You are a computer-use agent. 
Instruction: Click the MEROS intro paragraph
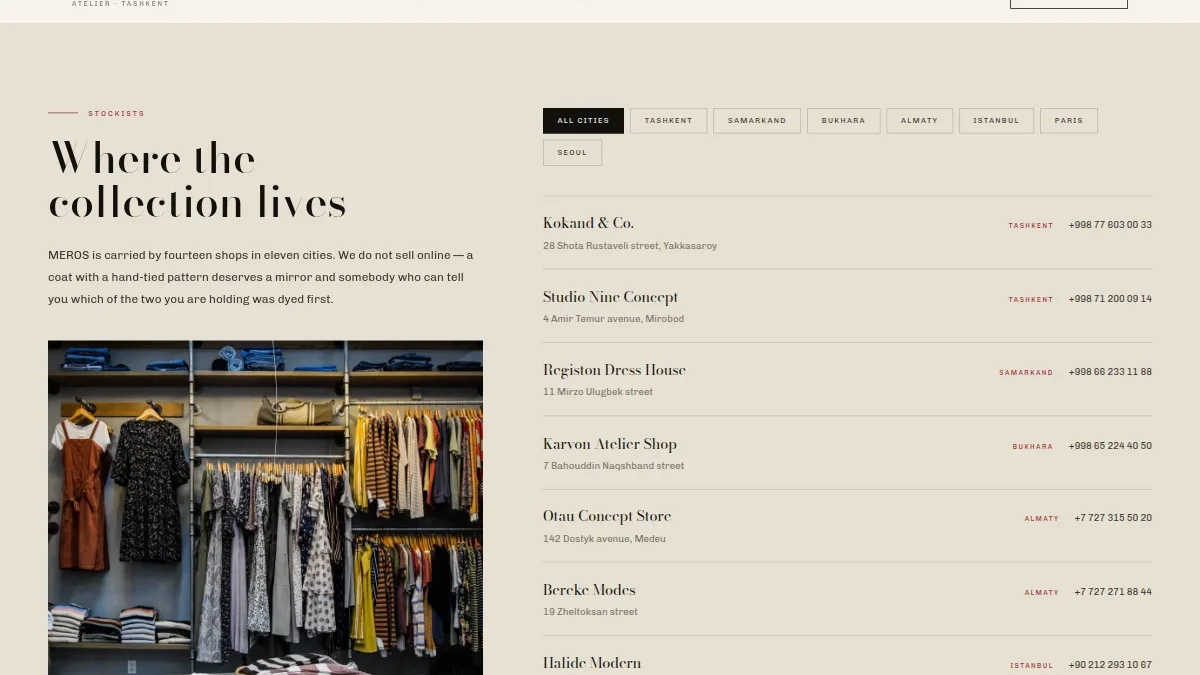261,277
